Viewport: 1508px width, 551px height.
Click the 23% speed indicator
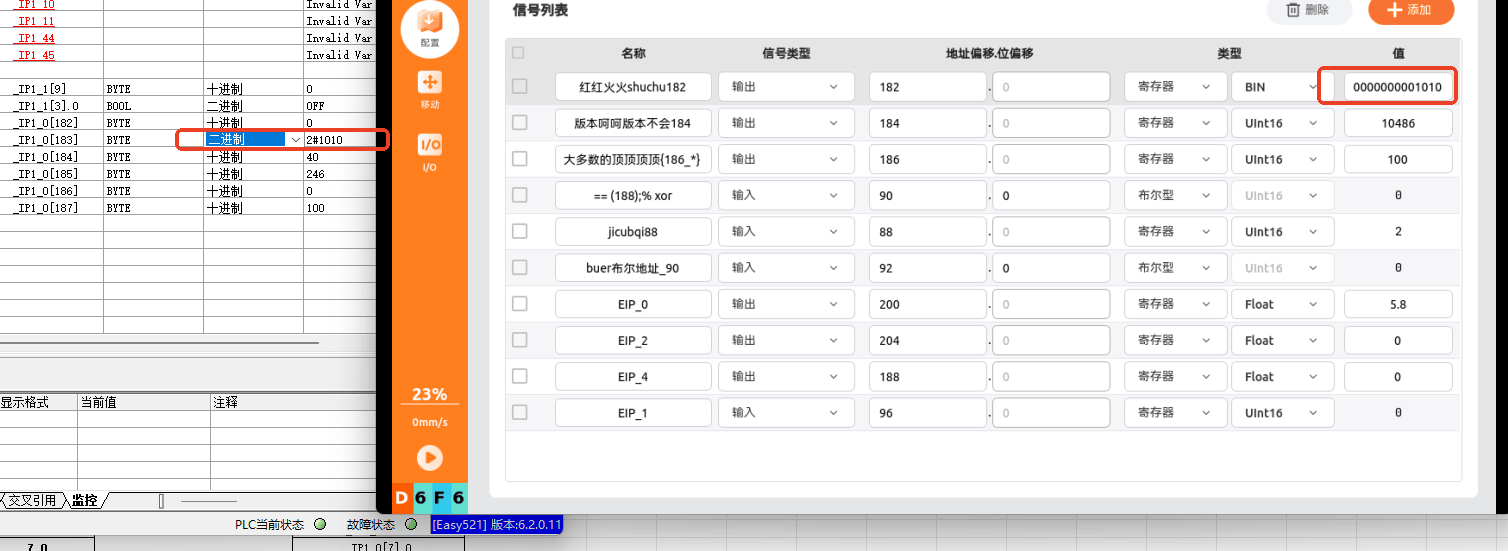(429, 394)
